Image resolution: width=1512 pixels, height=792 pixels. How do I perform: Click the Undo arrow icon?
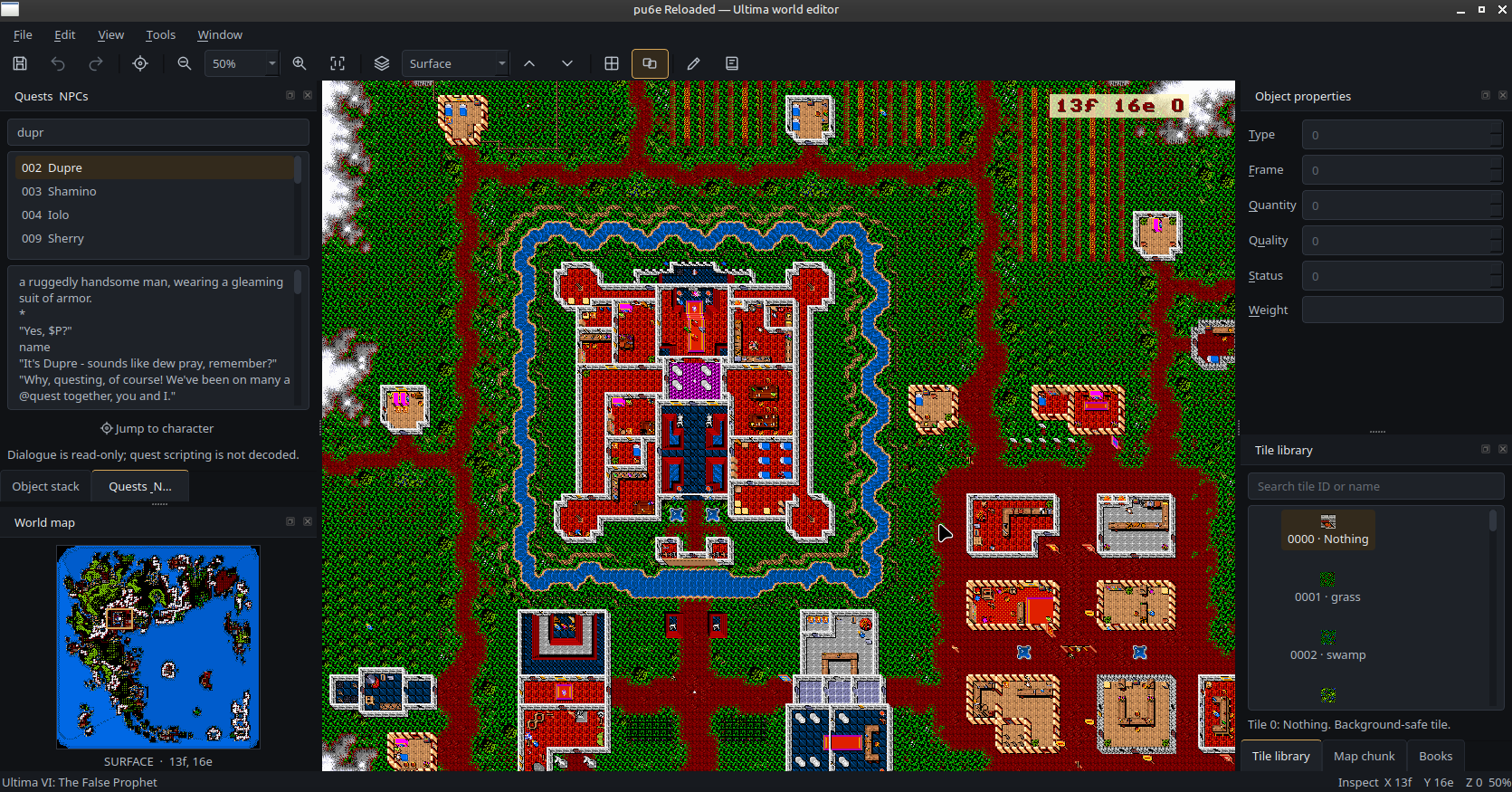click(58, 63)
